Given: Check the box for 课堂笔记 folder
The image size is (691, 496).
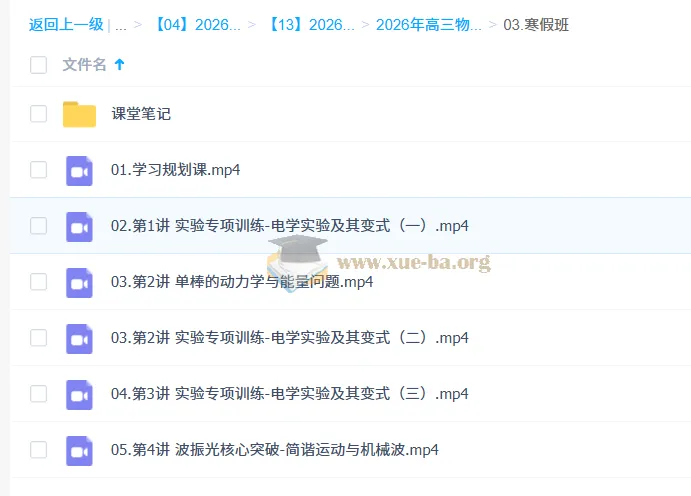Looking at the screenshot, I should tap(39, 114).
